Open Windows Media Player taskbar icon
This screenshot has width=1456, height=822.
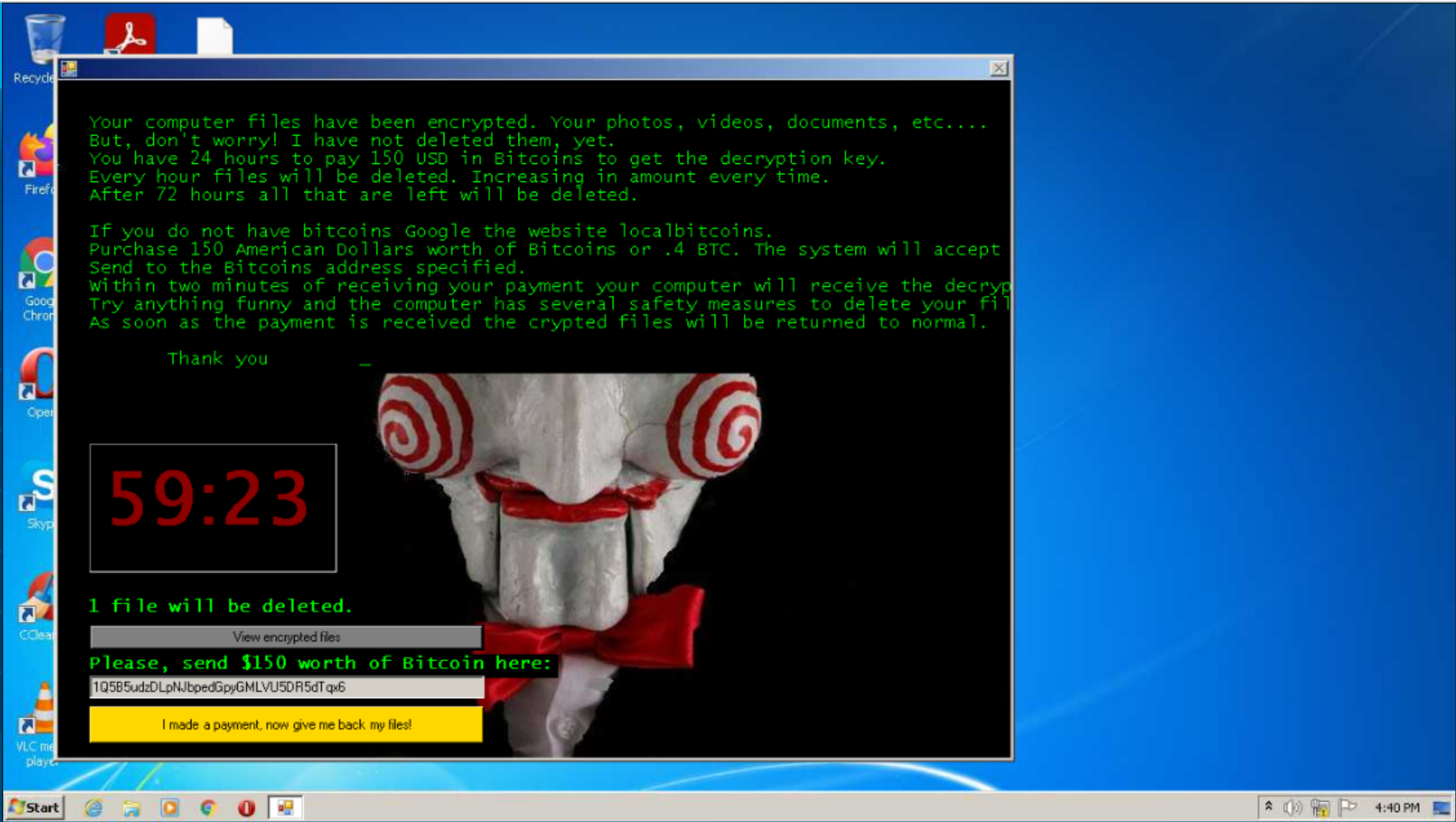tap(170, 808)
